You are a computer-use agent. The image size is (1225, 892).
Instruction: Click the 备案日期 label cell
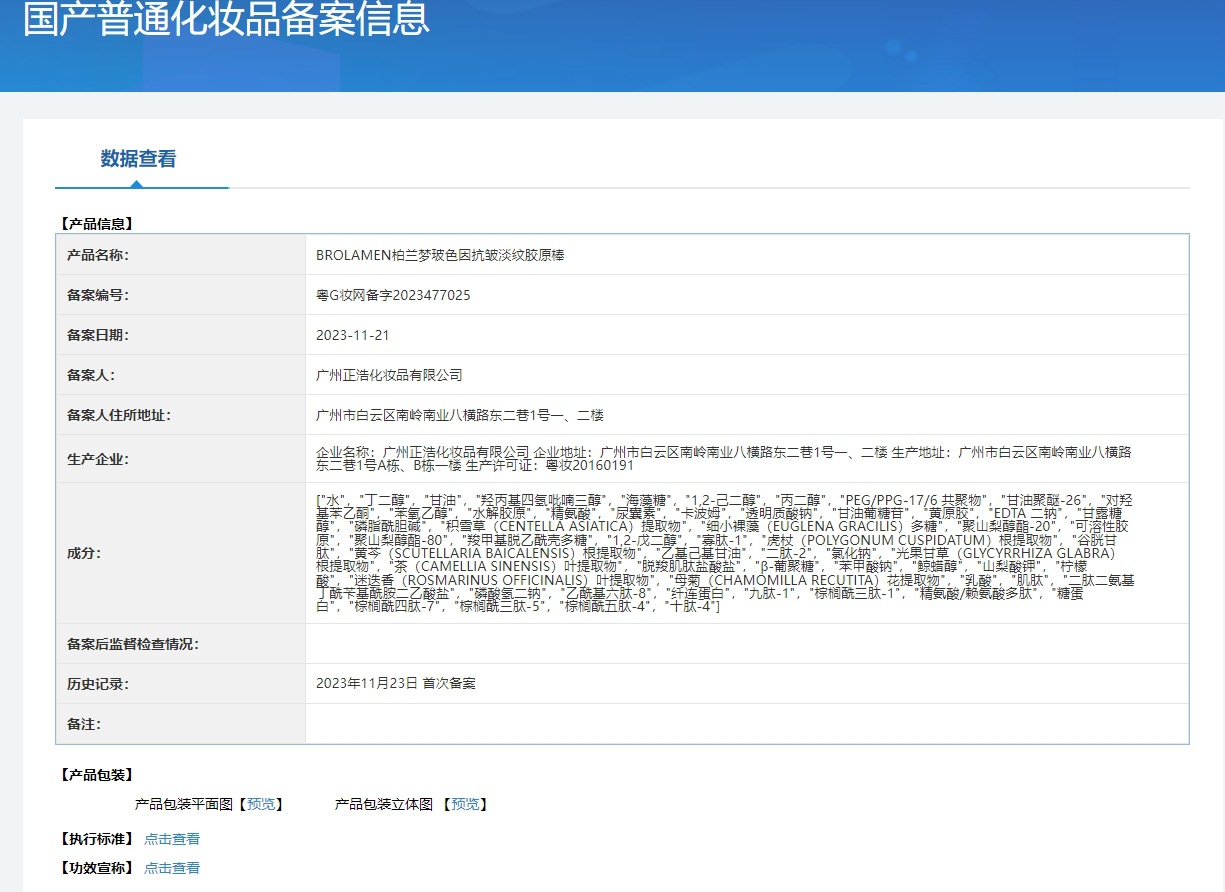[x=181, y=335]
